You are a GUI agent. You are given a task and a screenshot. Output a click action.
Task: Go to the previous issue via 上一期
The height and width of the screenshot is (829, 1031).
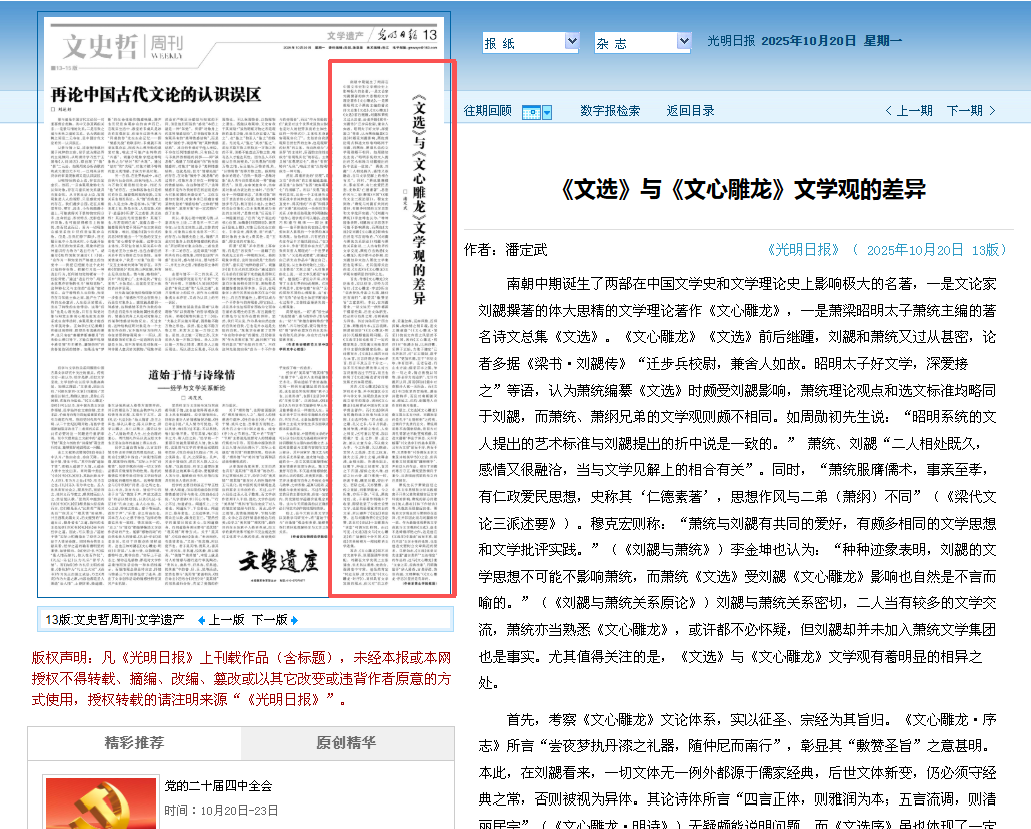(914, 111)
